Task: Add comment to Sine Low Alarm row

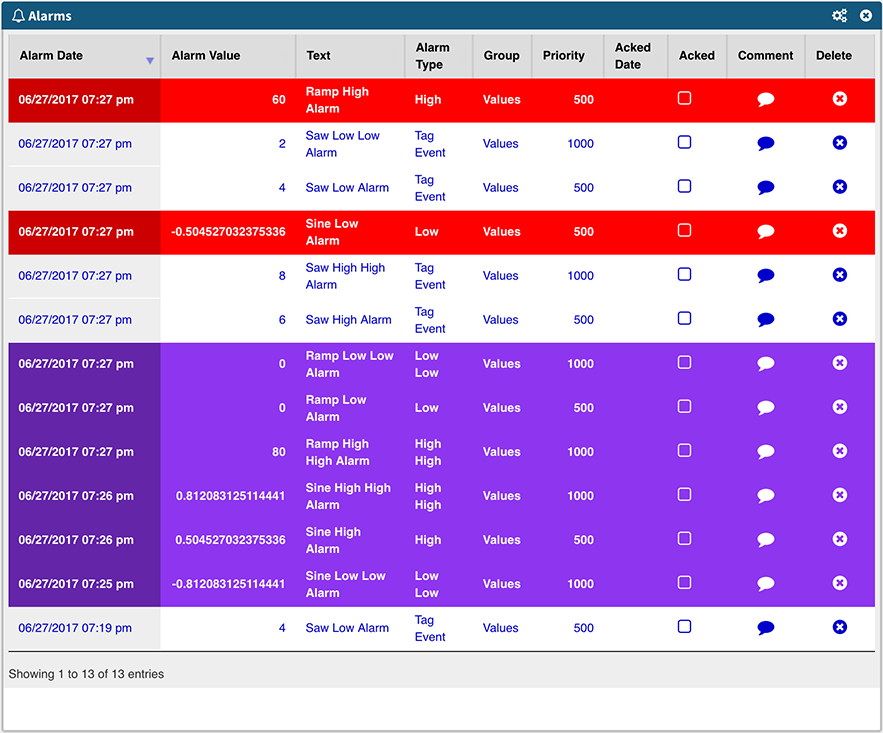Action: click(x=766, y=231)
